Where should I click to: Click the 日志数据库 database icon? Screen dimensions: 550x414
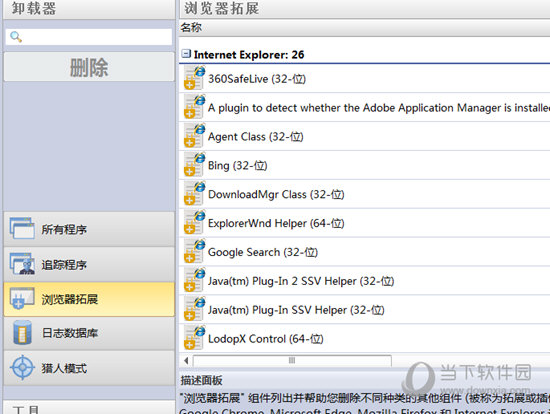click(22, 332)
